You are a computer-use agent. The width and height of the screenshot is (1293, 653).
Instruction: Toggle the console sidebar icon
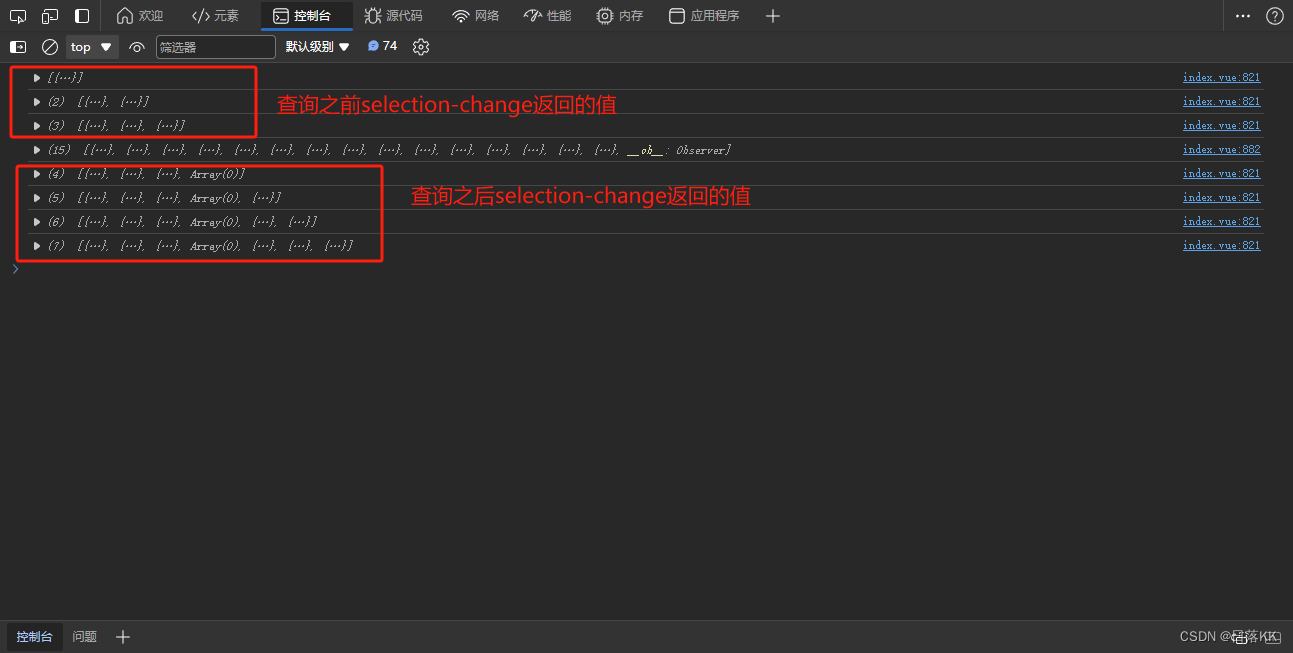(18, 47)
